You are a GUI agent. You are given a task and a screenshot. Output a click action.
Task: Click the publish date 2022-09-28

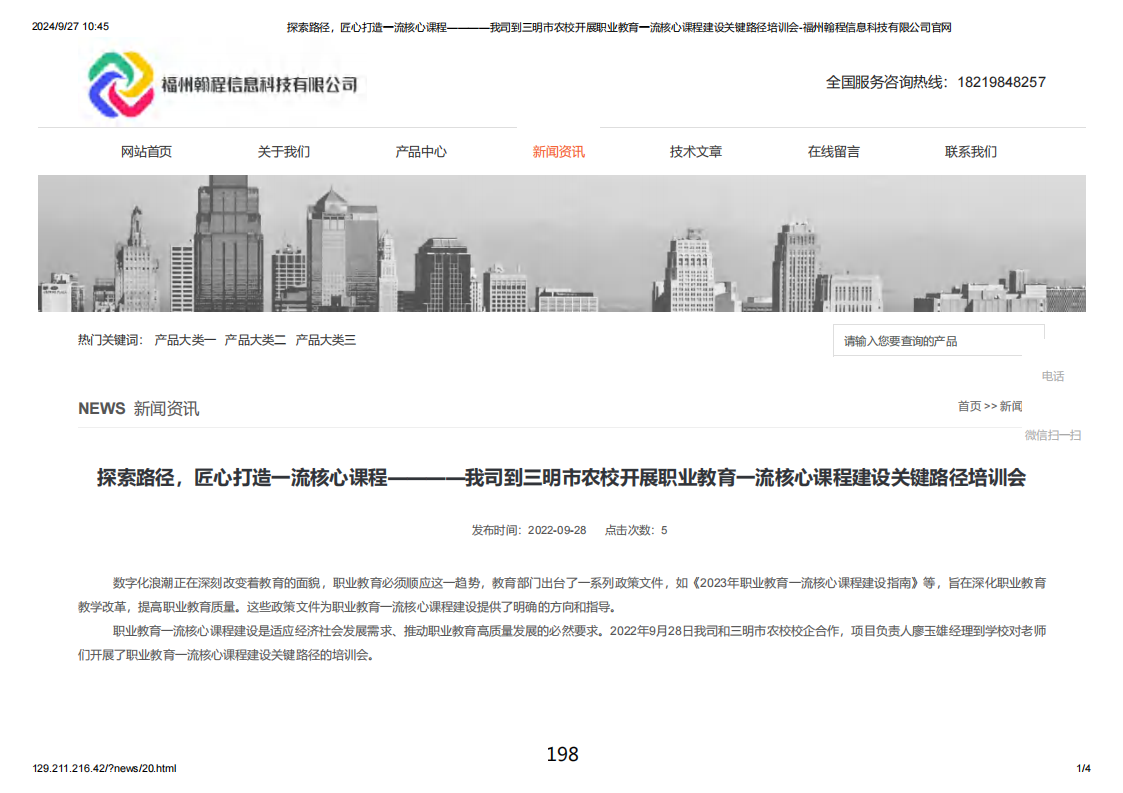point(556,530)
